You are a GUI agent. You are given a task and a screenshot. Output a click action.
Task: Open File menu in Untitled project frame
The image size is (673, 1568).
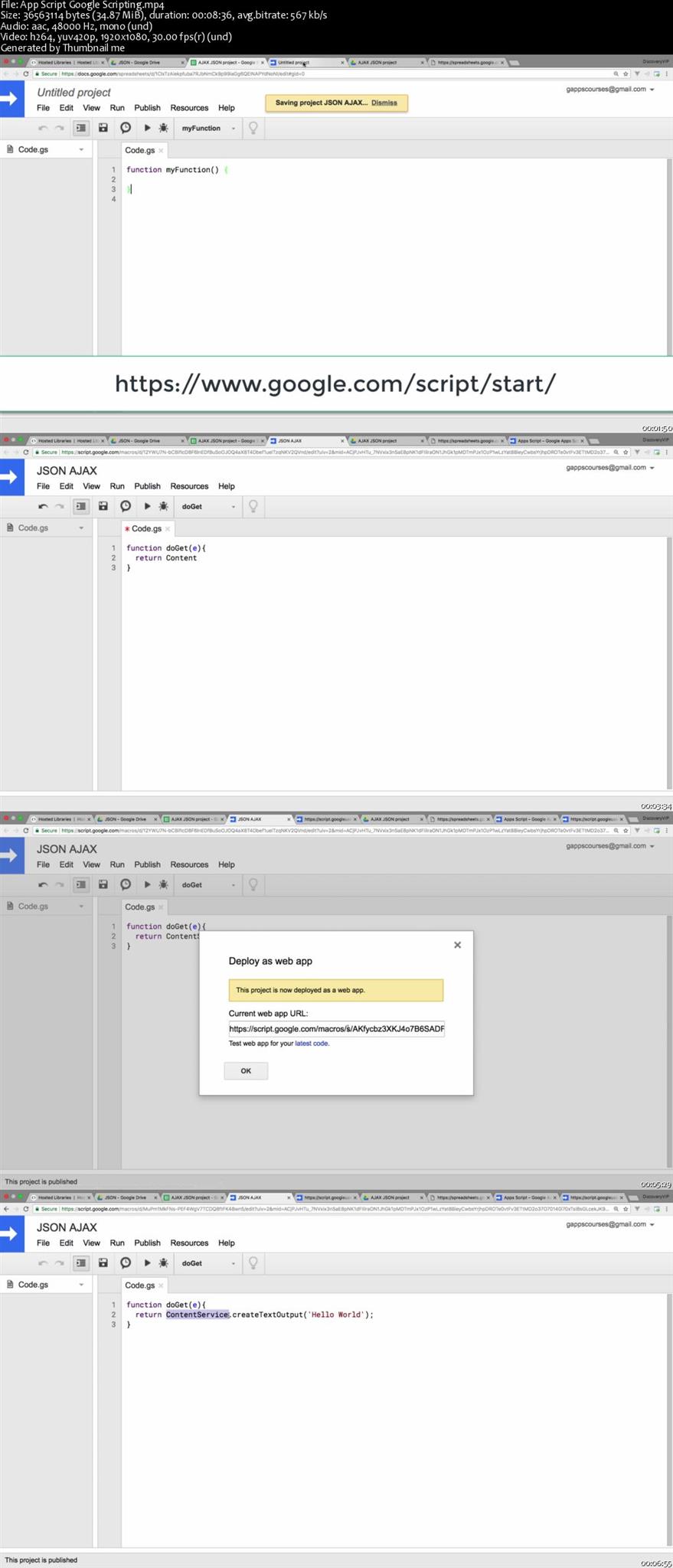pyautogui.click(x=43, y=108)
